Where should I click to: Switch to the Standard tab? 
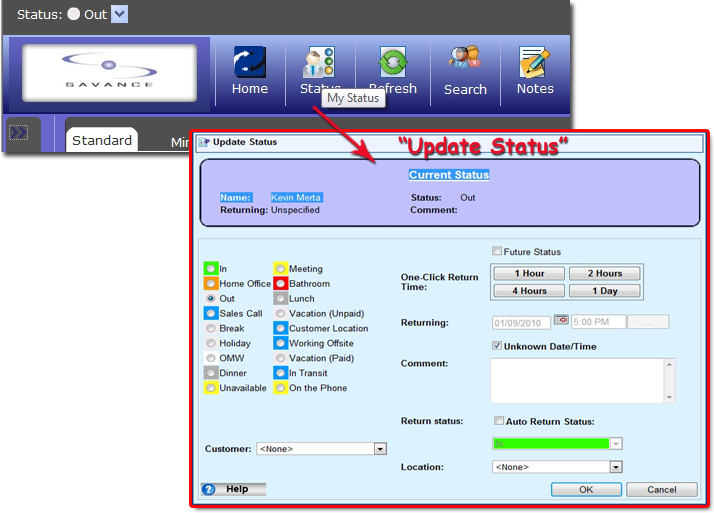click(x=102, y=140)
